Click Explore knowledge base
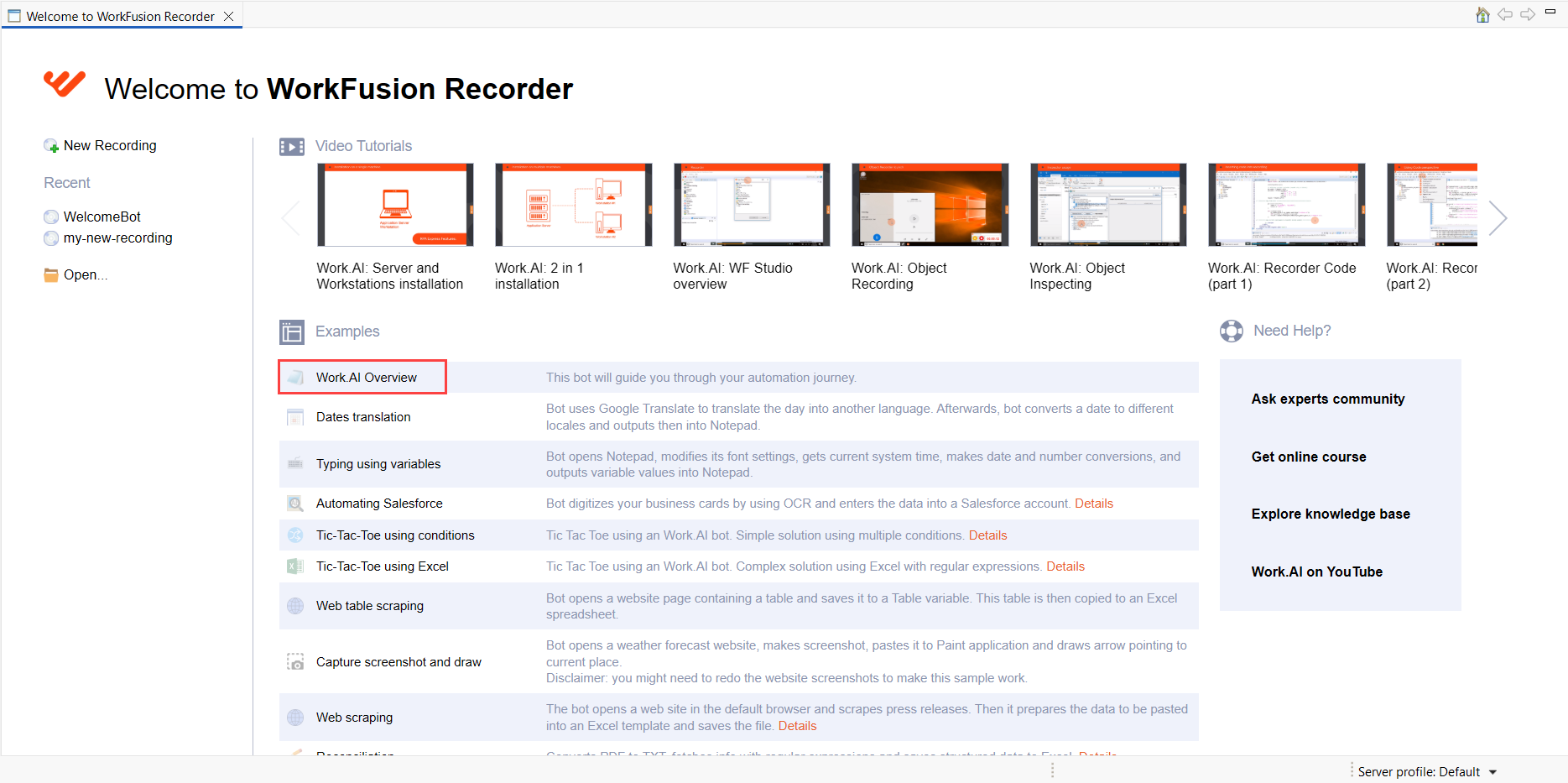 click(1331, 514)
